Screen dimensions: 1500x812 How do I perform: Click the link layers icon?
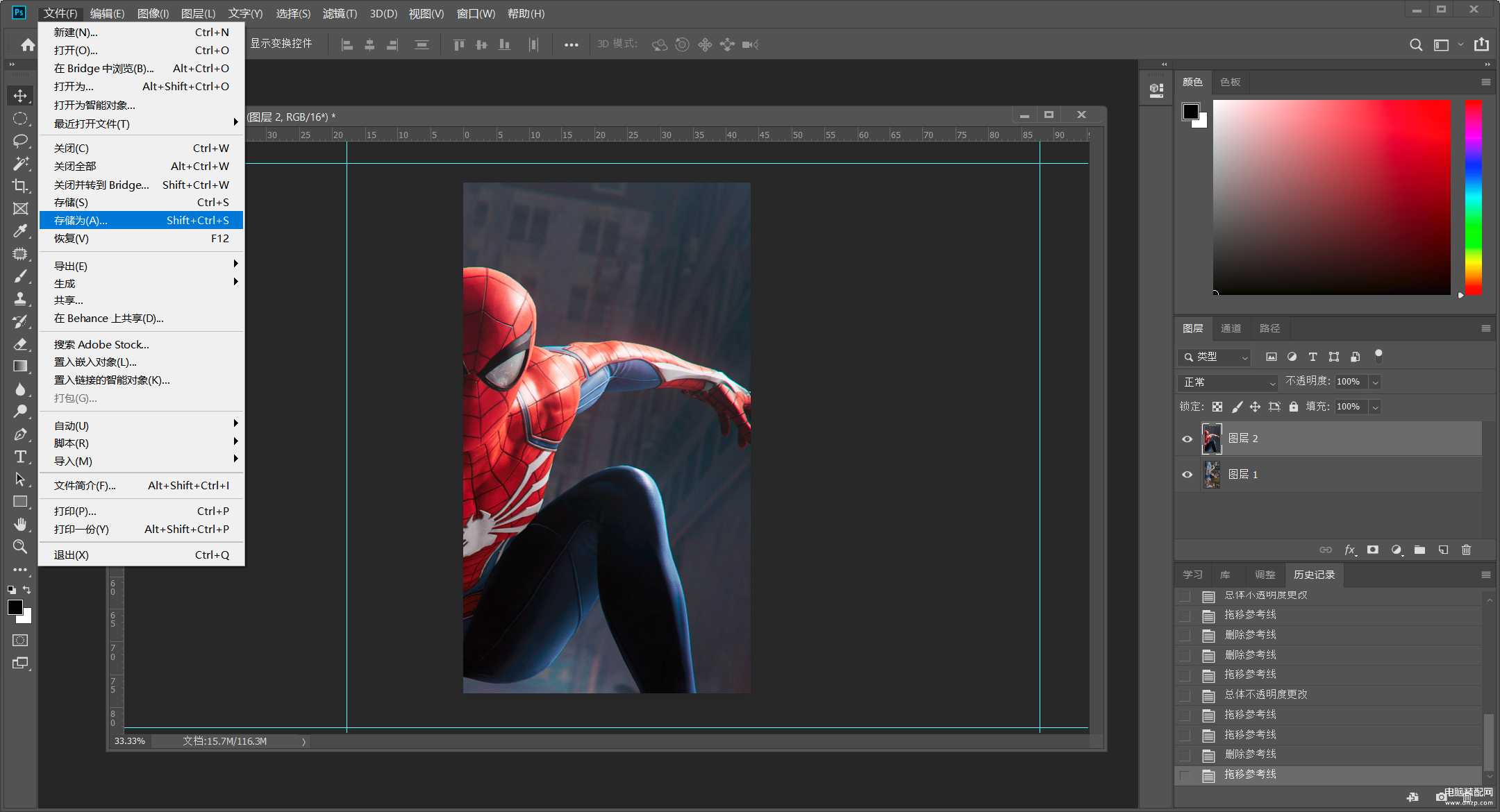pos(1326,550)
